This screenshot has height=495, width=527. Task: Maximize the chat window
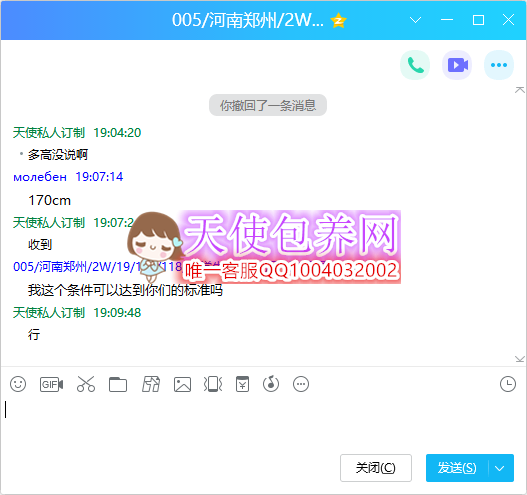click(478, 20)
